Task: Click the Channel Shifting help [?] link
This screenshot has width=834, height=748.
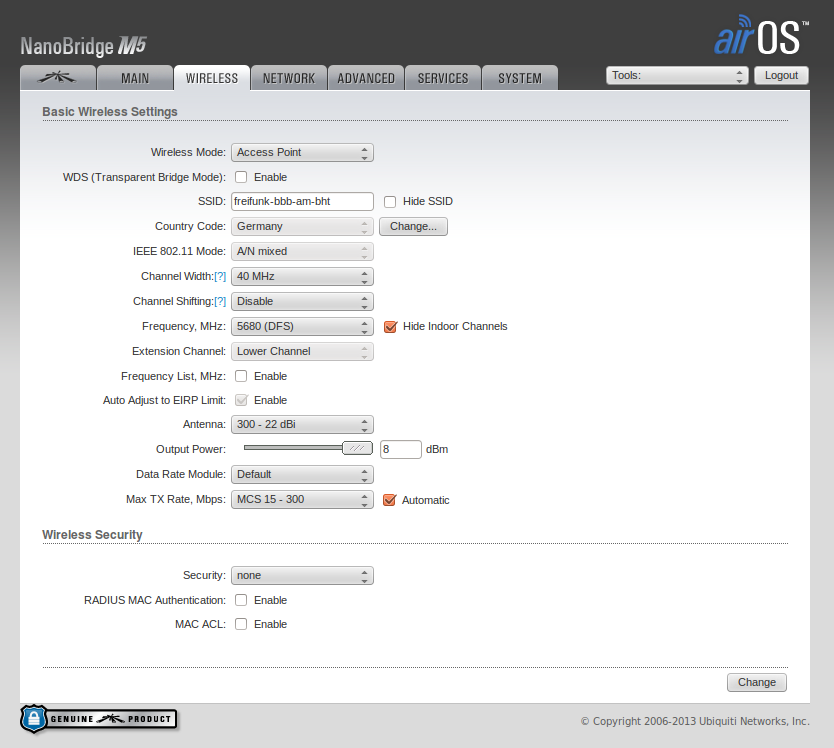Action: (220, 301)
